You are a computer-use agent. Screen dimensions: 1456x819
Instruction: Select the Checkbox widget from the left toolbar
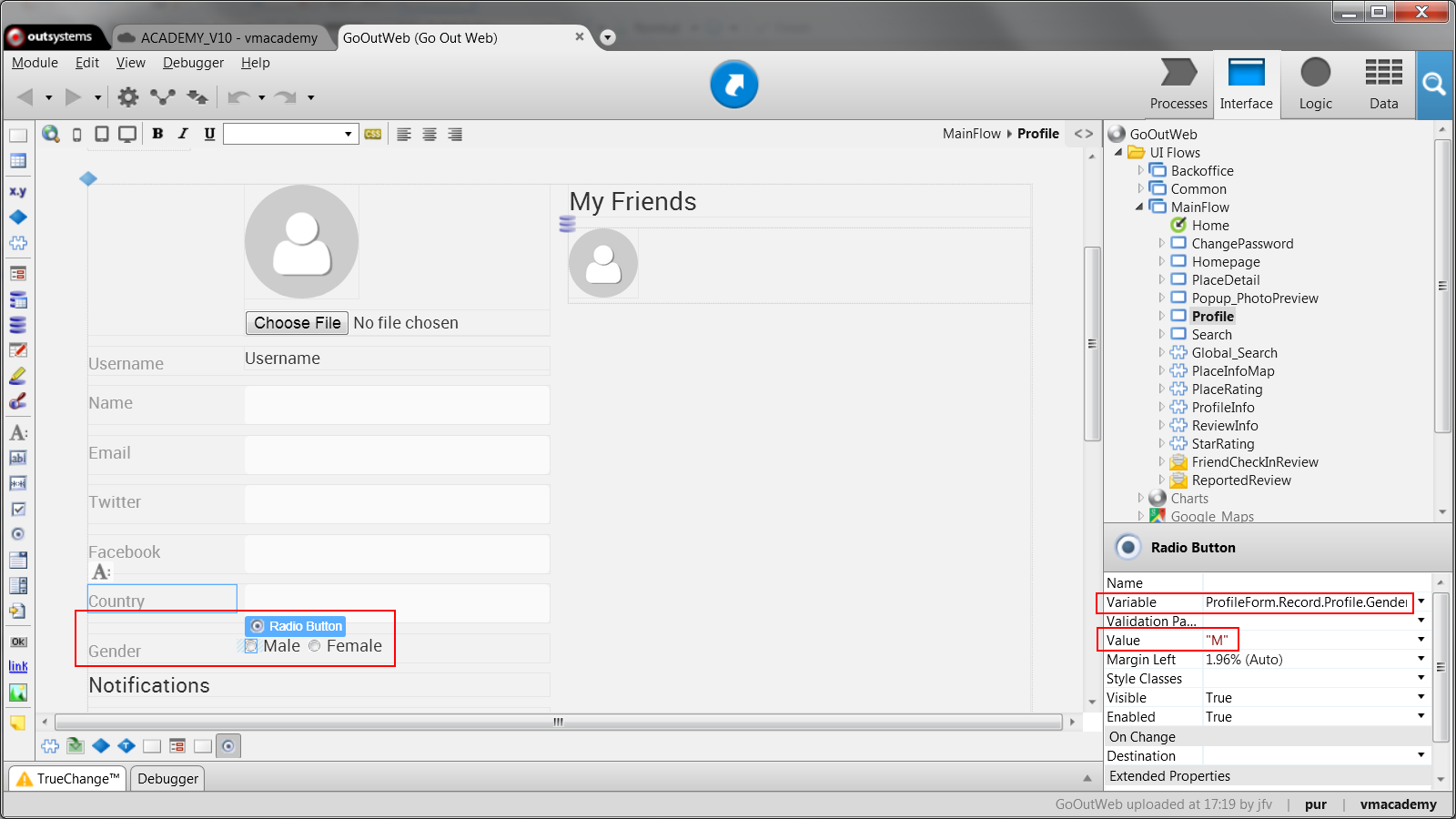pos(18,509)
